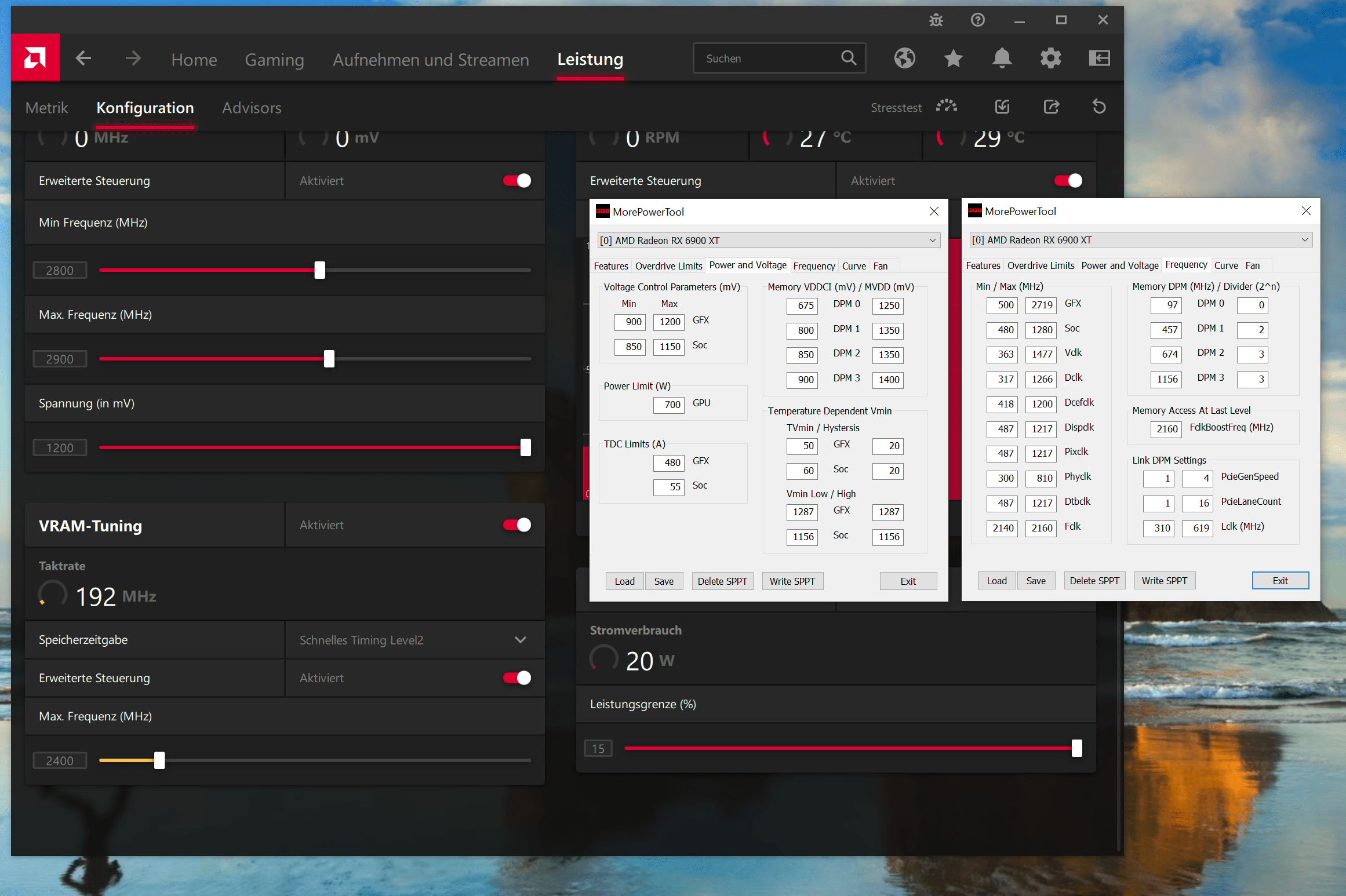Click Write SPPT in left MorePowerTool
The height and width of the screenshot is (896, 1346).
[792, 581]
